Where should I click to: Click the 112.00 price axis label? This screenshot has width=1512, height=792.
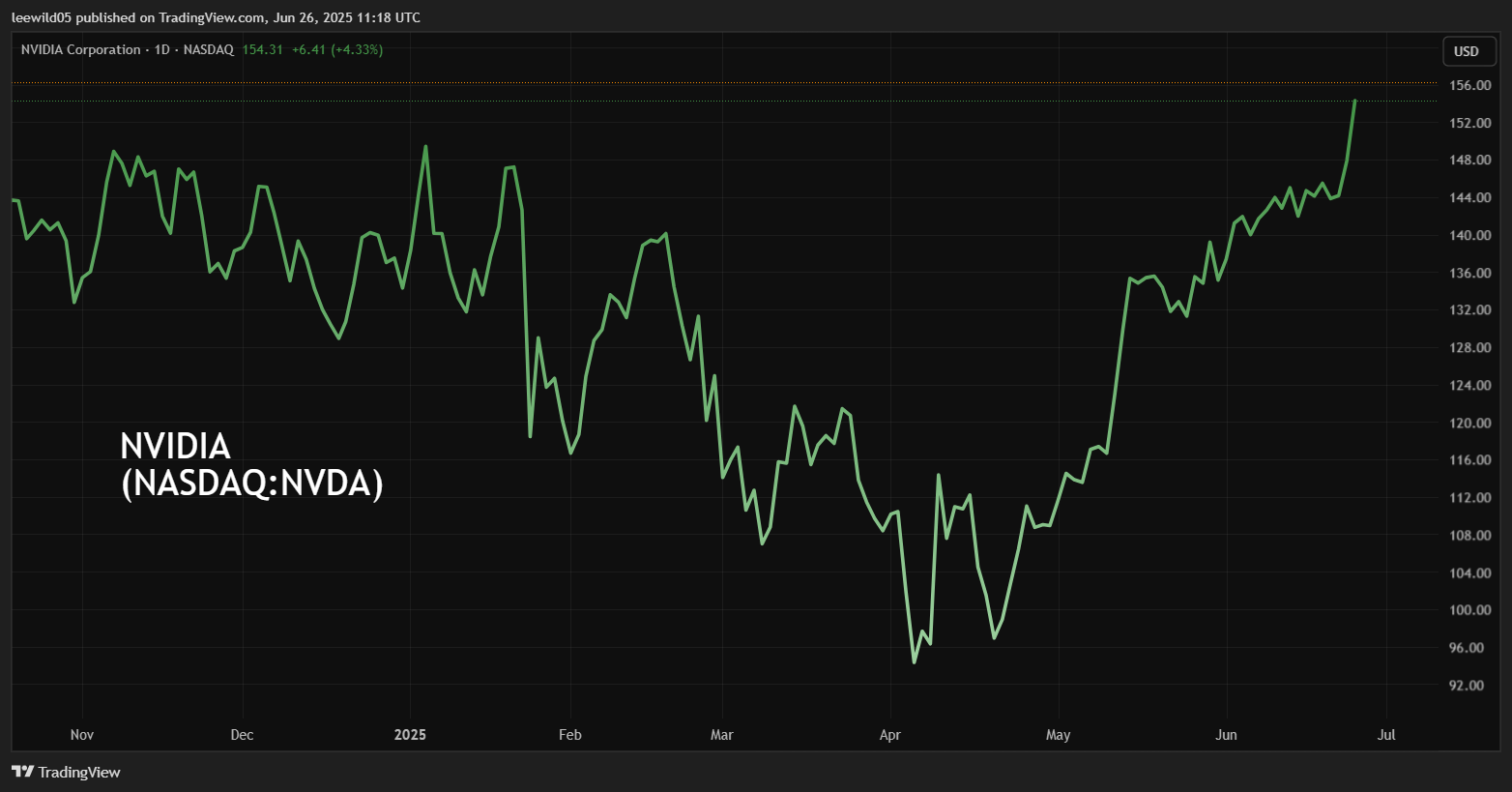coord(1469,497)
